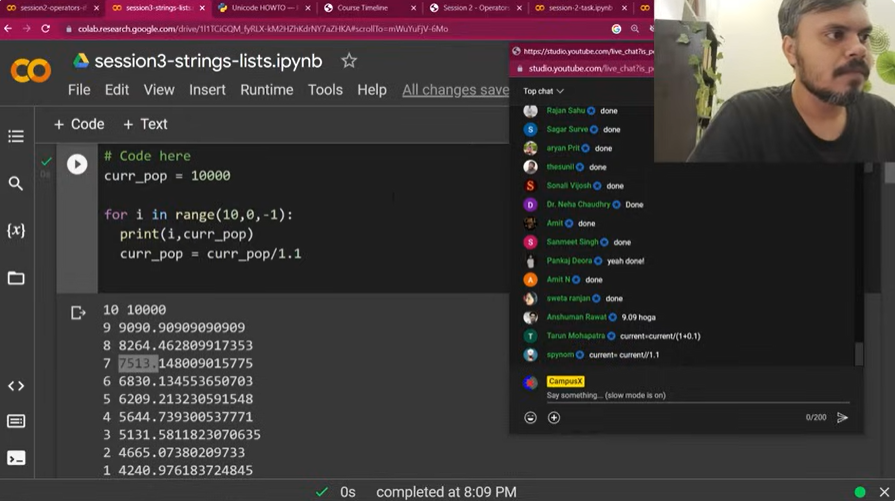Viewport: 895px width, 501px height.
Task: Click the All changes saved link
Action: tap(455, 90)
